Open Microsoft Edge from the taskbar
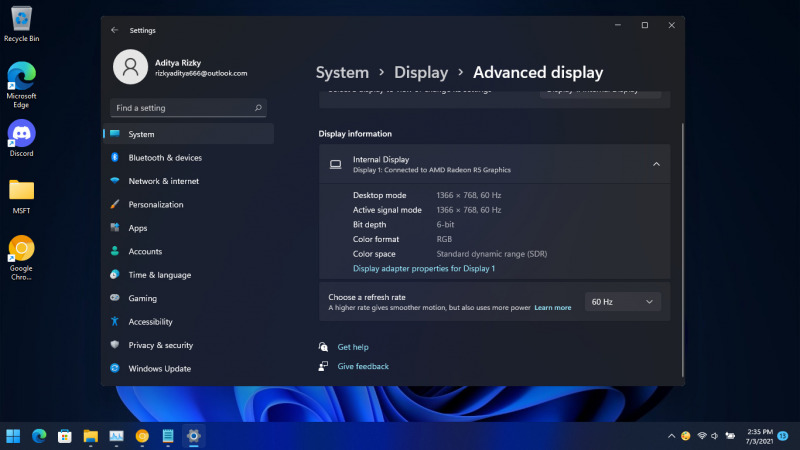The height and width of the screenshot is (450, 800). (x=39, y=436)
